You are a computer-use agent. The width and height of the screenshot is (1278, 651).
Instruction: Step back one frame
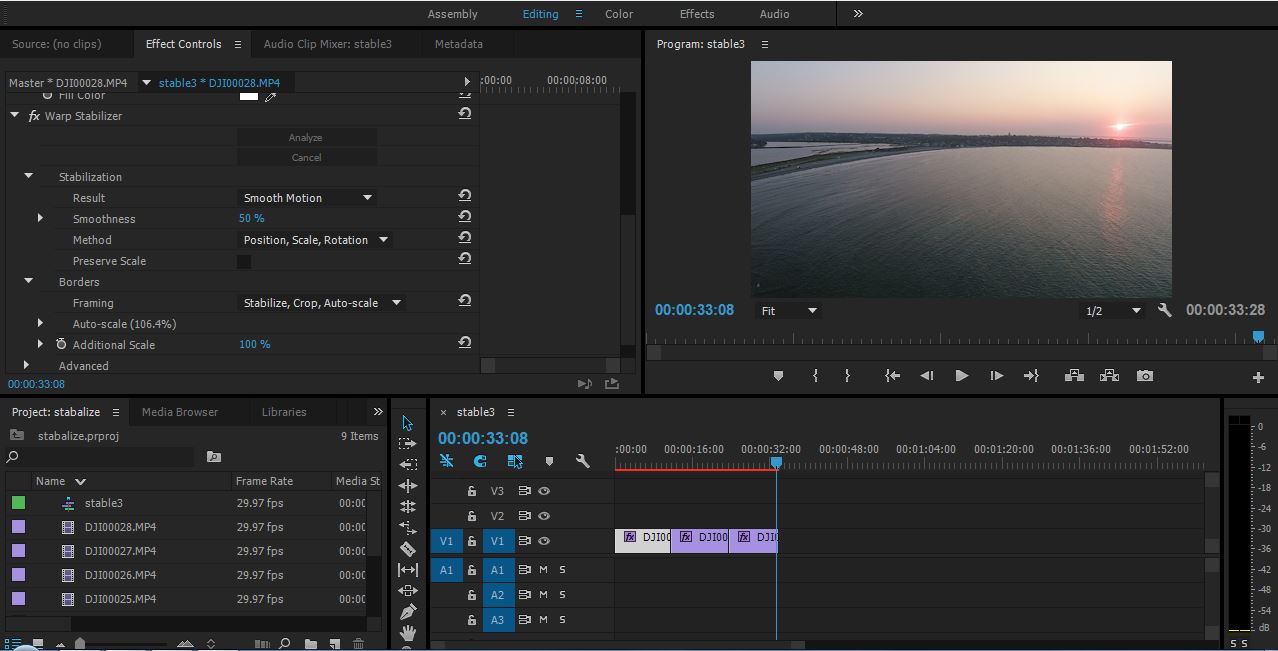coord(927,376)
